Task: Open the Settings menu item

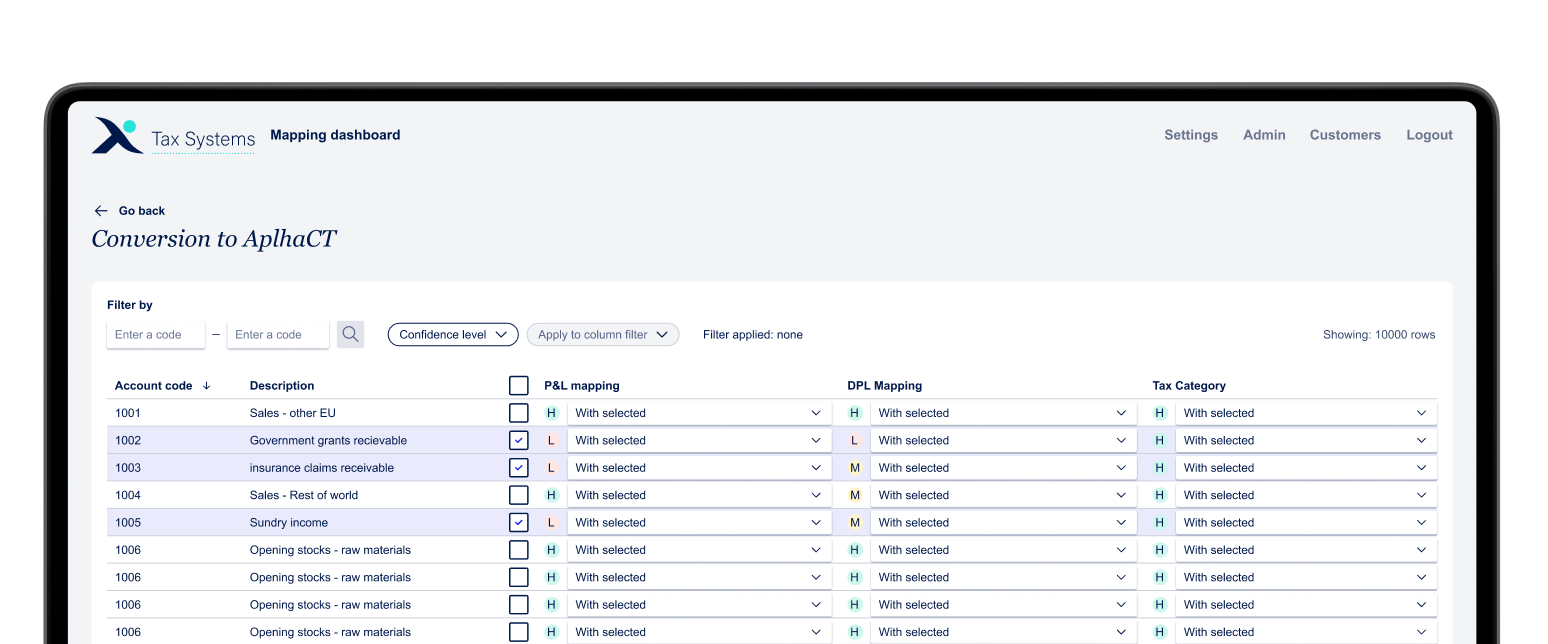Action: pos(1191,135)
